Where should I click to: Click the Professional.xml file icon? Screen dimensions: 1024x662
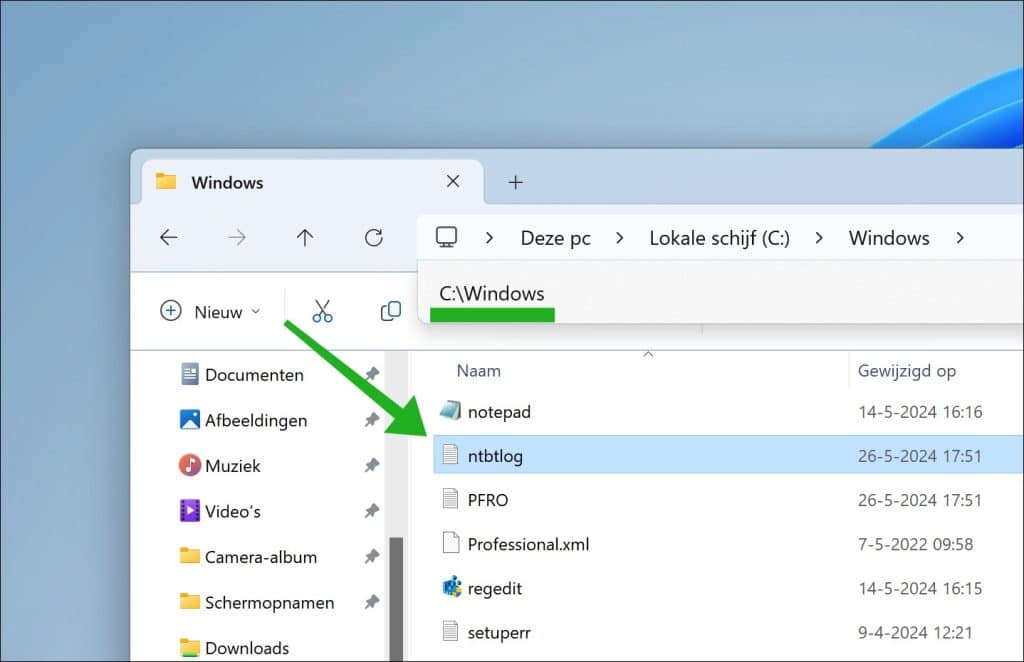(450, 543)
